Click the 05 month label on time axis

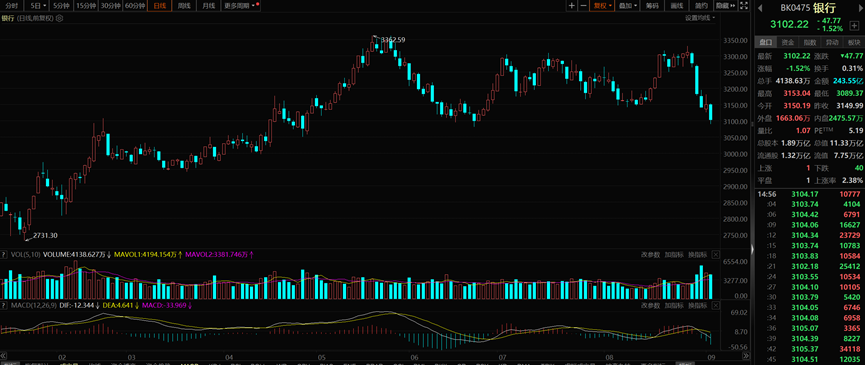322,357
